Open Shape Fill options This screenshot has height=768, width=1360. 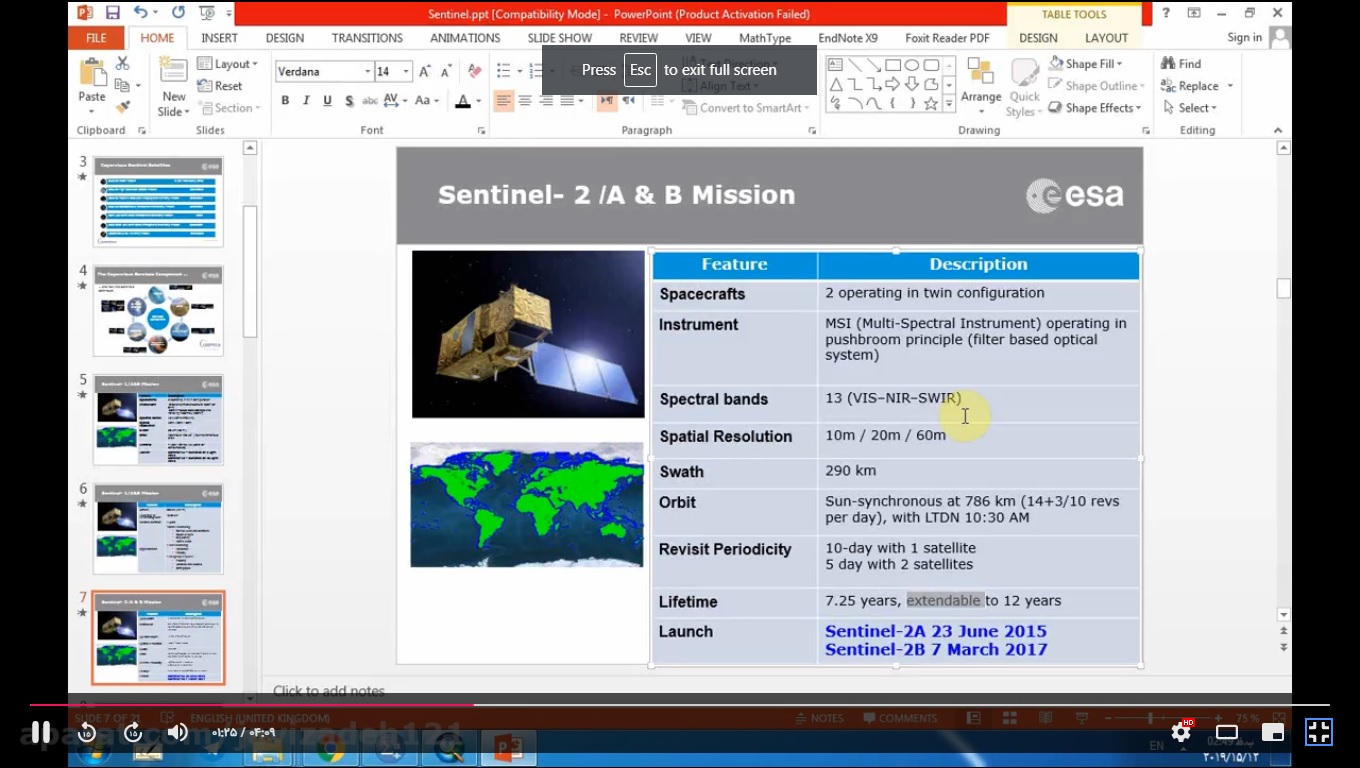1085,64
